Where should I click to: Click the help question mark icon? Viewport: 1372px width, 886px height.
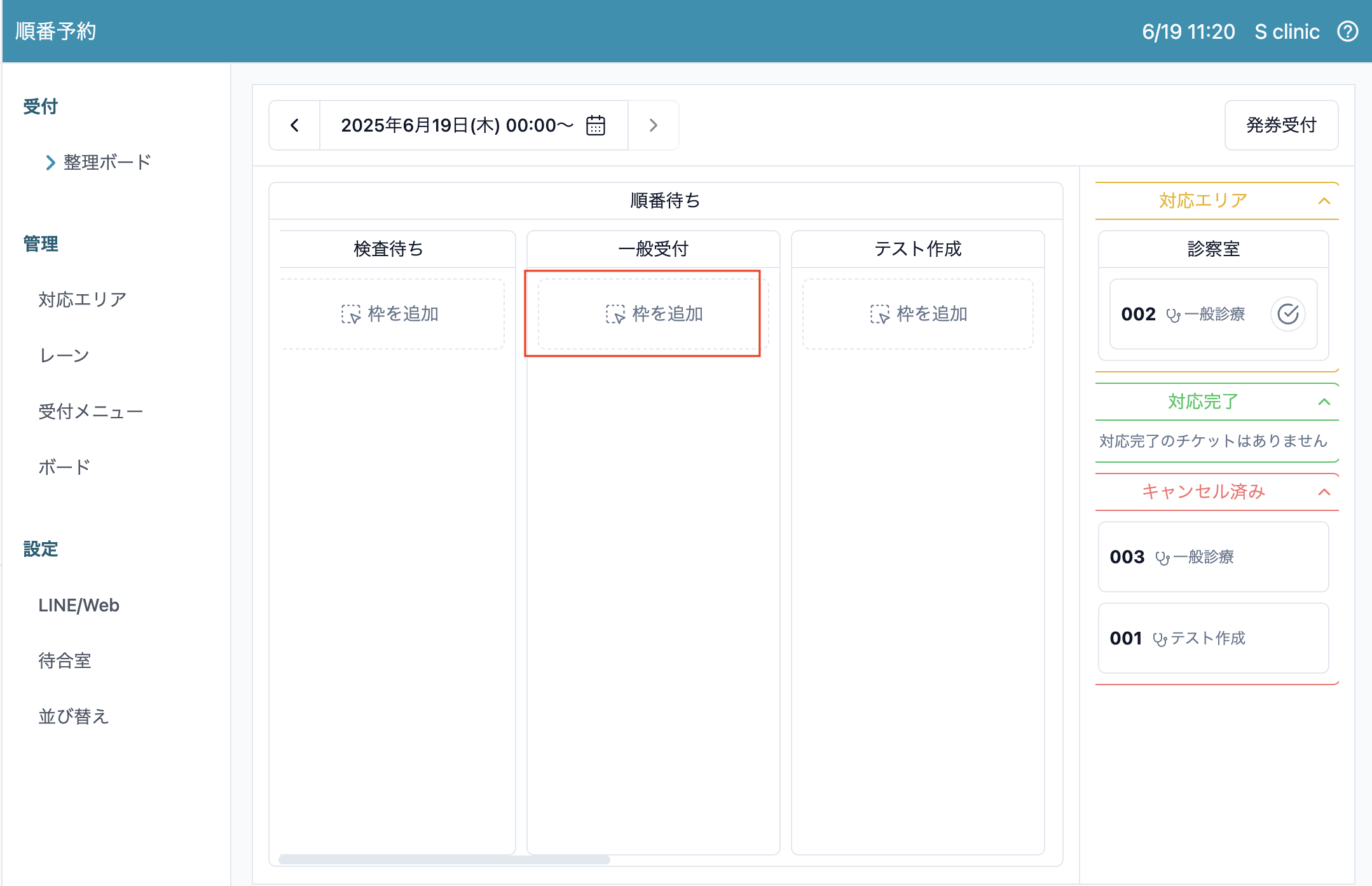[1347, 31]
